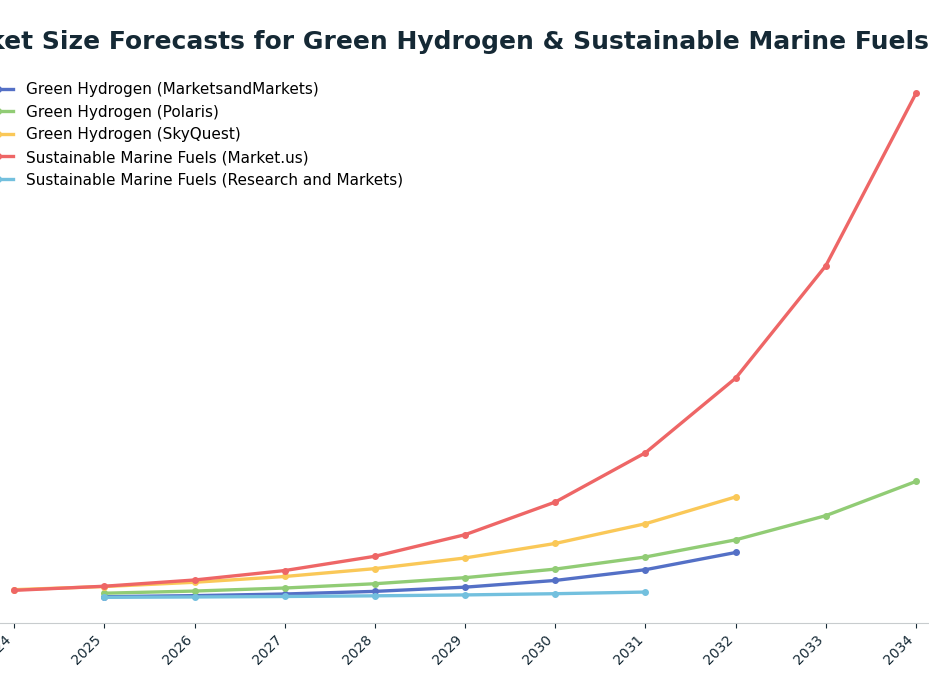Screen dimensions: 929x697
Task: Click the chart title text
Action: (x=464, y=40)
